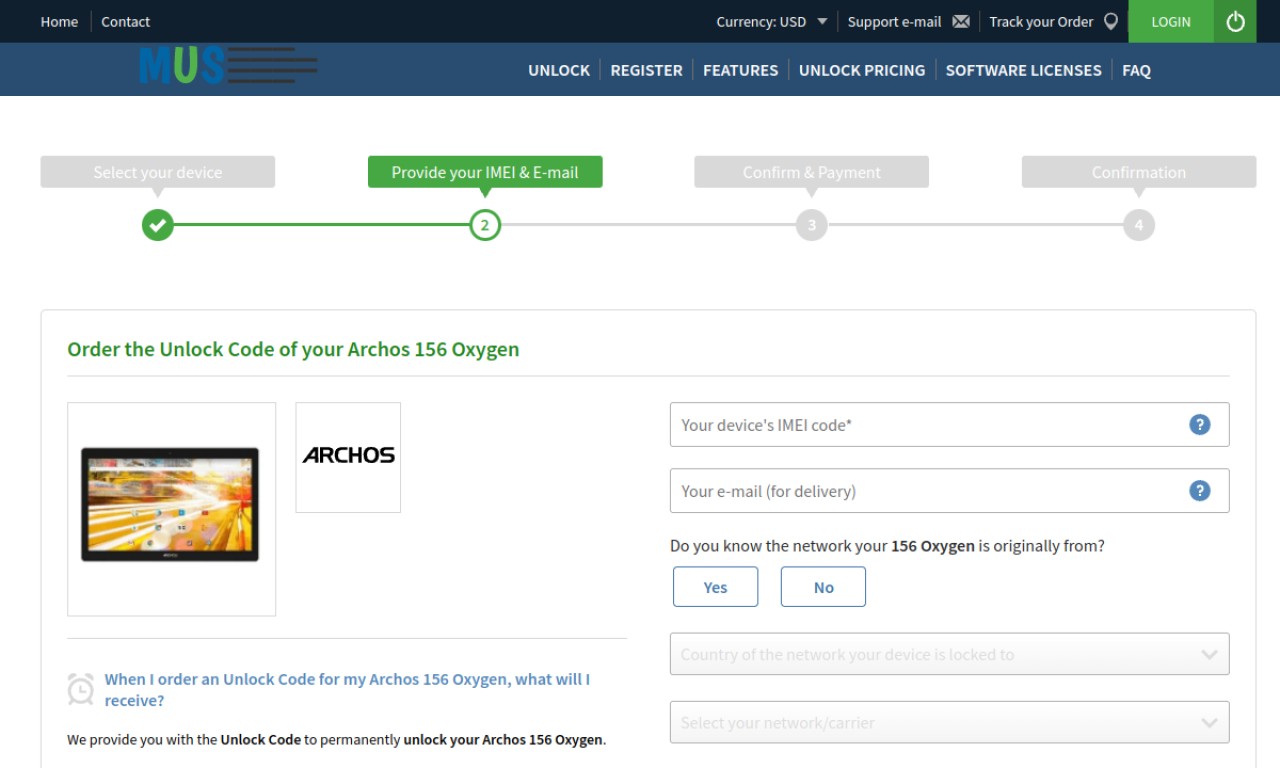Open the UNLOCK menu item

tap(559, 70)
